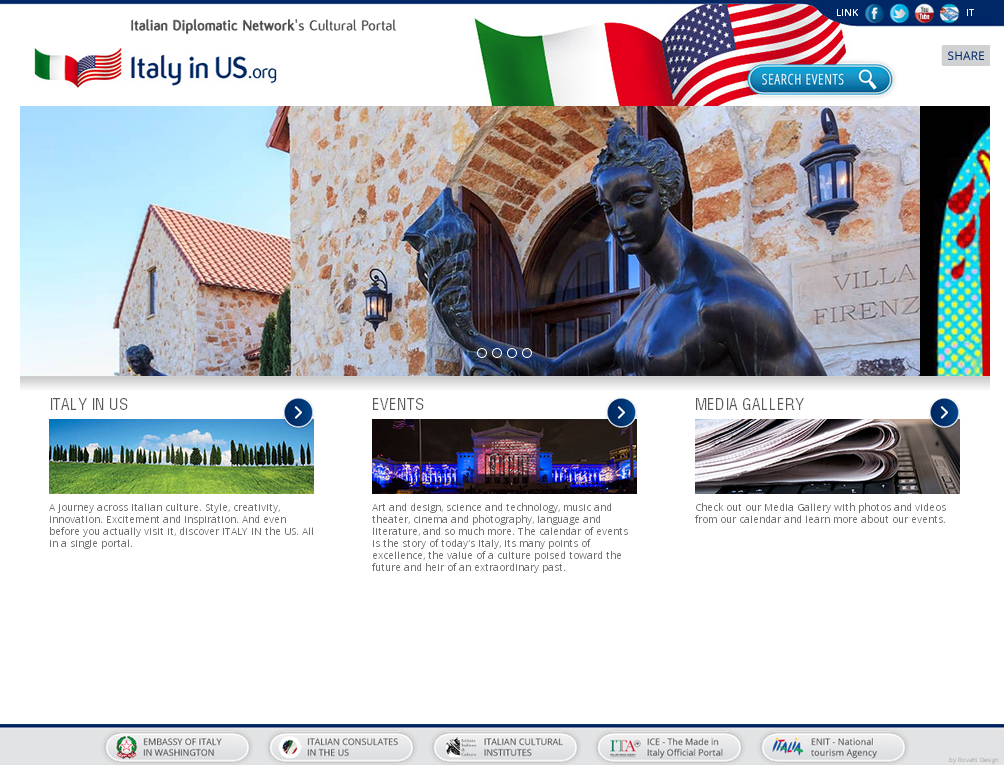
Task: Open MEDIA GALLERY arrow button
Action: (944, 413)
